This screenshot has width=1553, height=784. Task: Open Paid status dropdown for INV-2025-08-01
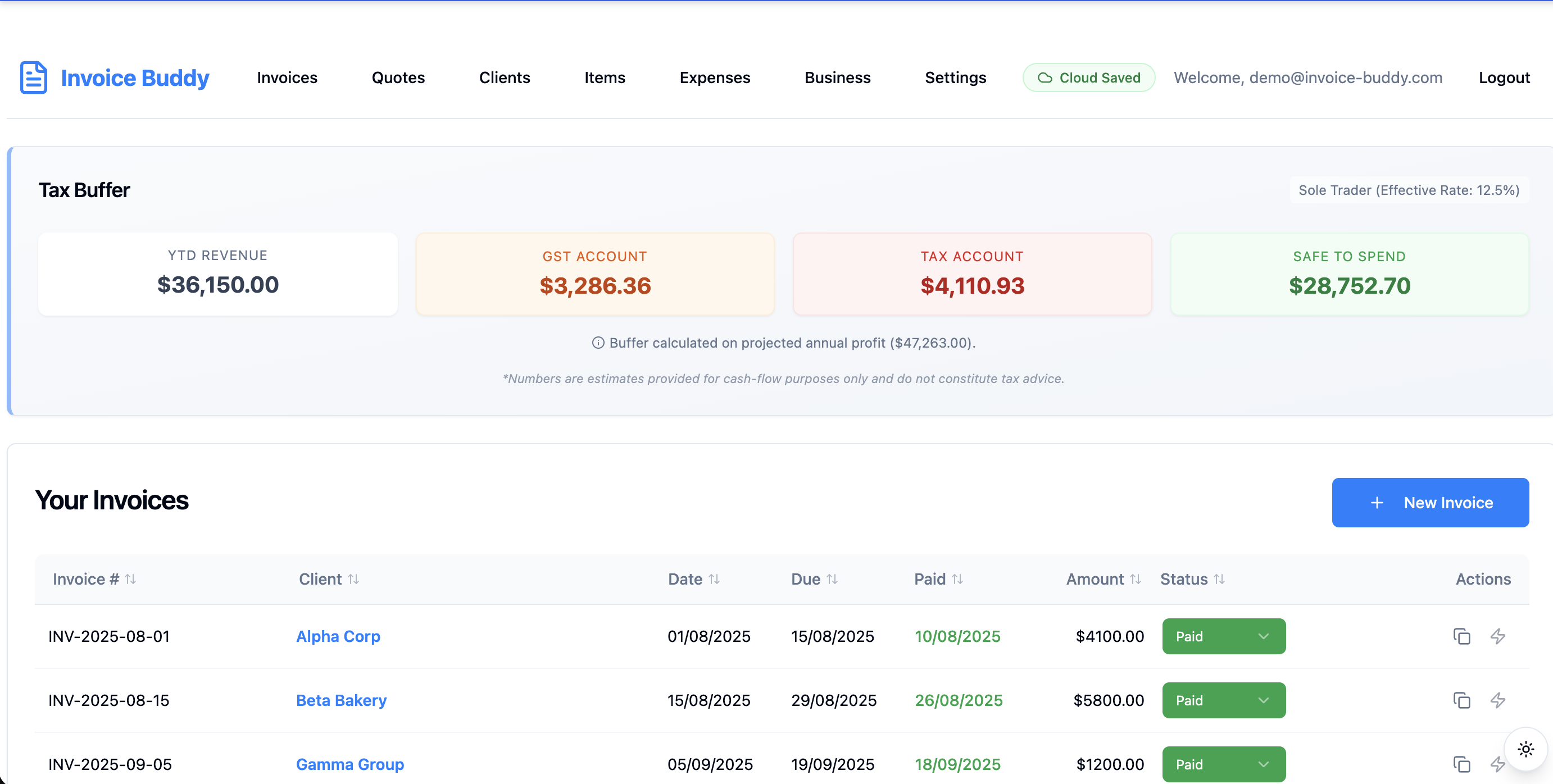coord(1223,636)
